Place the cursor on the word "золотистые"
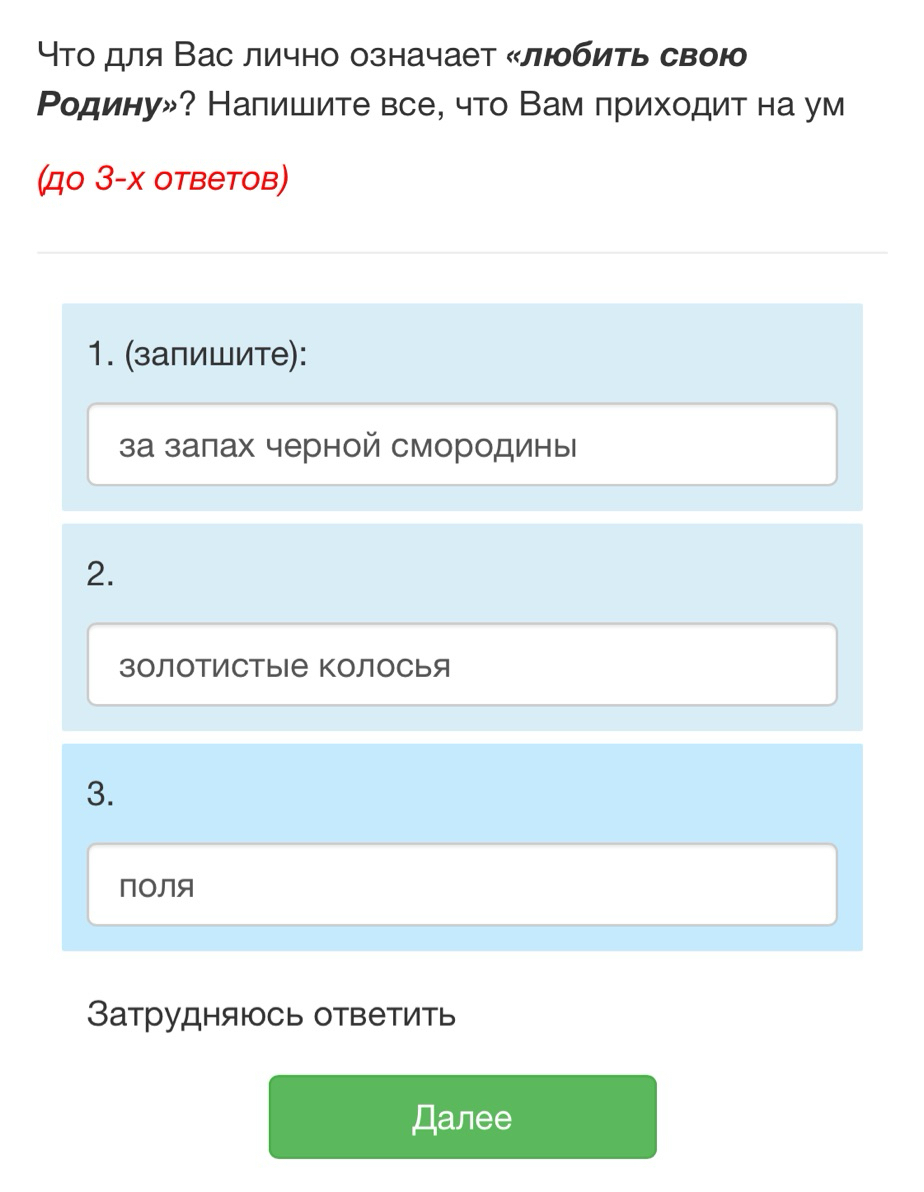The image size is (924, 1192). (213, 666)
